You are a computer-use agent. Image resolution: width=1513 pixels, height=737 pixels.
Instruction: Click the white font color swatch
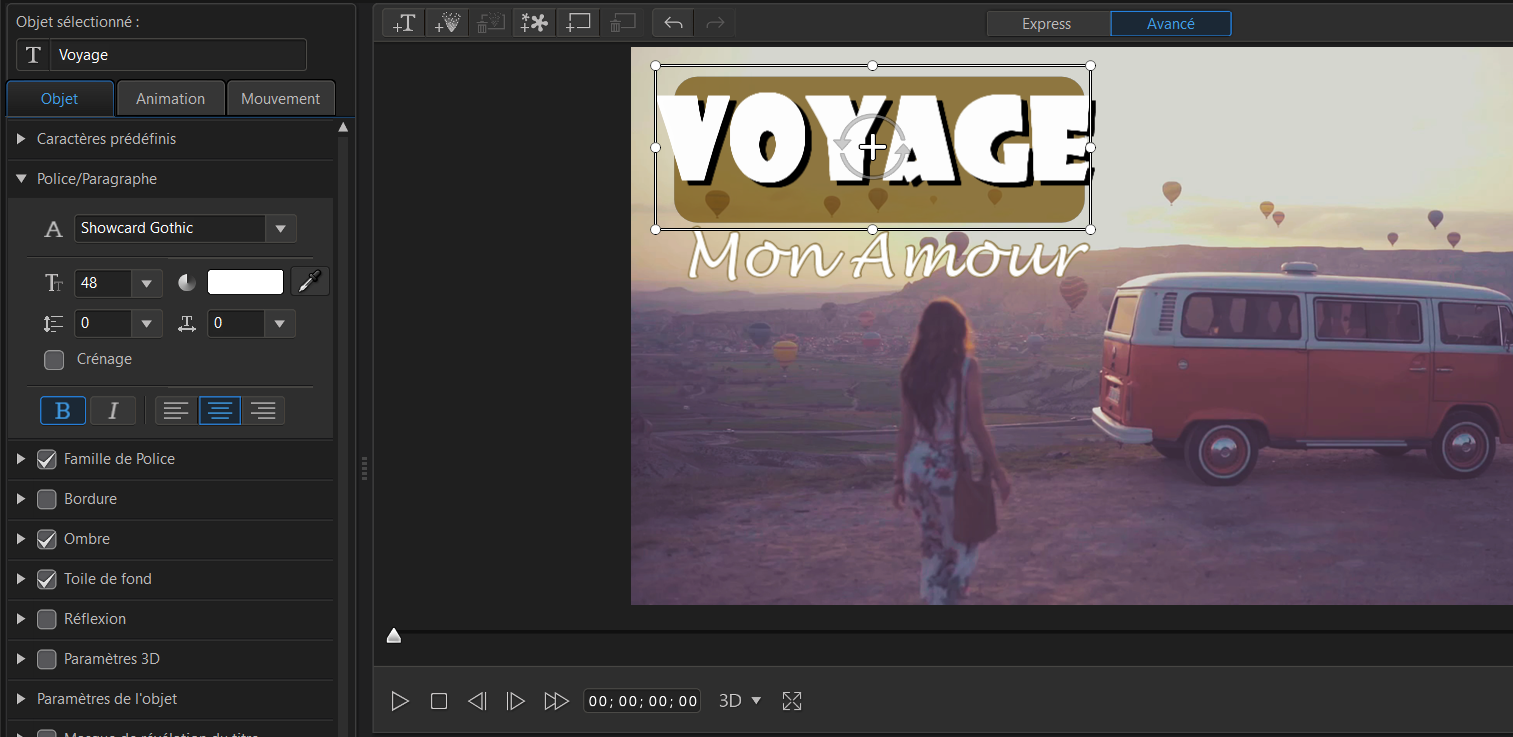pos(245,282)
